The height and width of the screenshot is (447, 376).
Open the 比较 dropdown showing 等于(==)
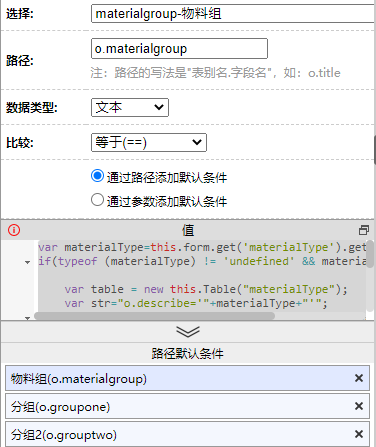149,142
